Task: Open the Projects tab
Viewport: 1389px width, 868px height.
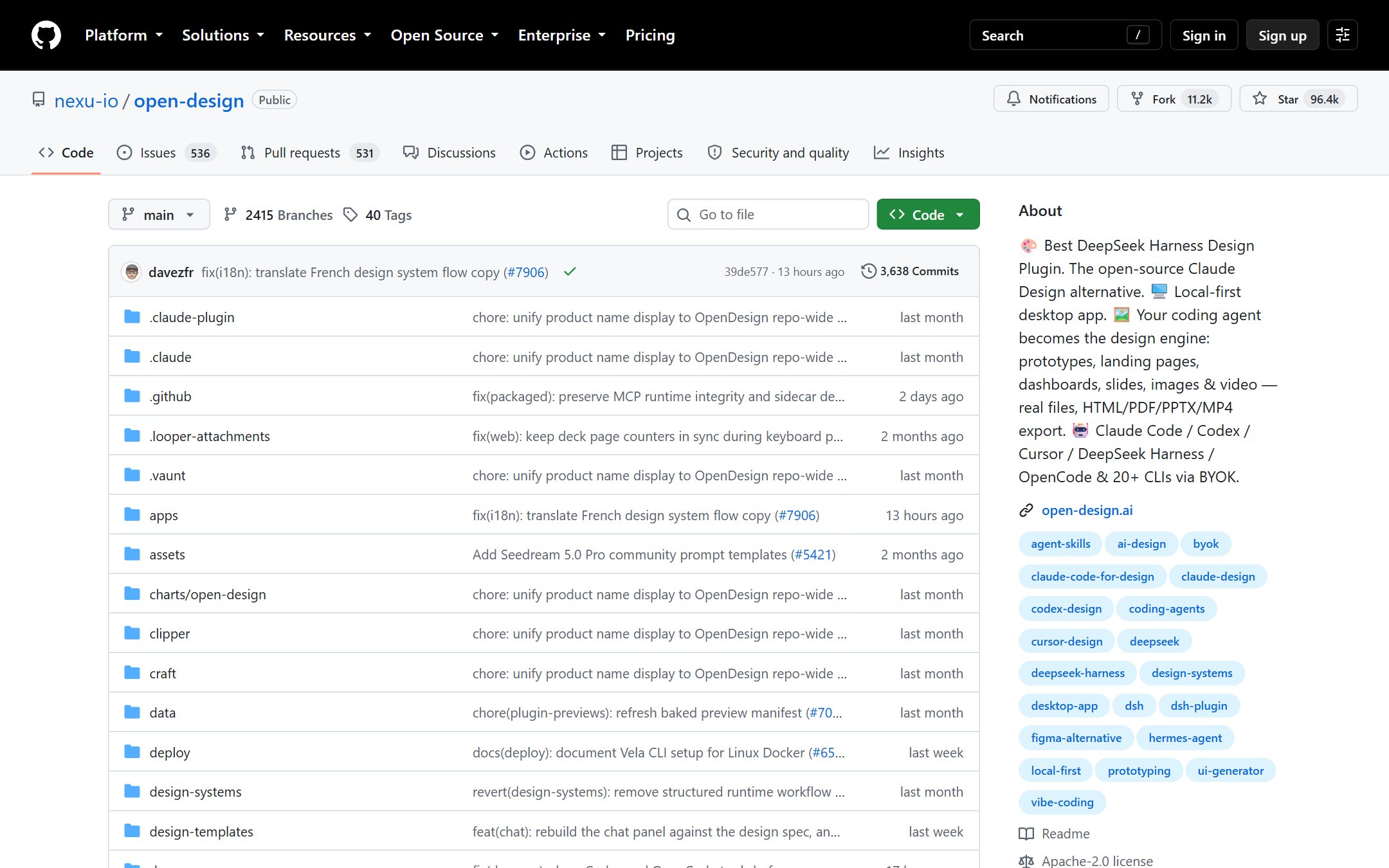Action: [647, 153]
